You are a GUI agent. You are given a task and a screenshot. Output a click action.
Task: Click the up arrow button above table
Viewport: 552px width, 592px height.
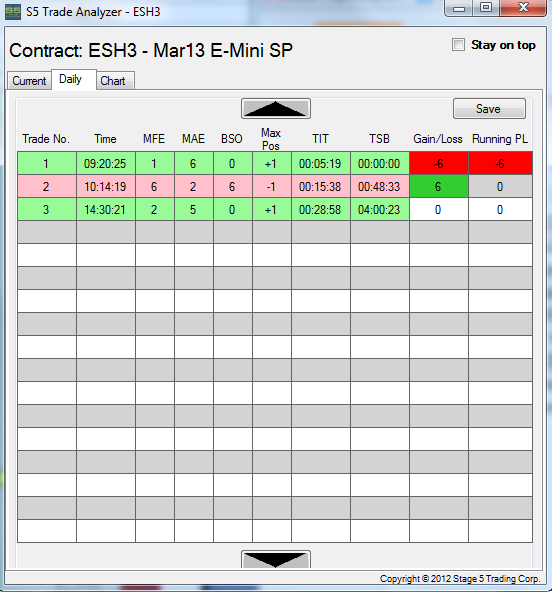276,109
